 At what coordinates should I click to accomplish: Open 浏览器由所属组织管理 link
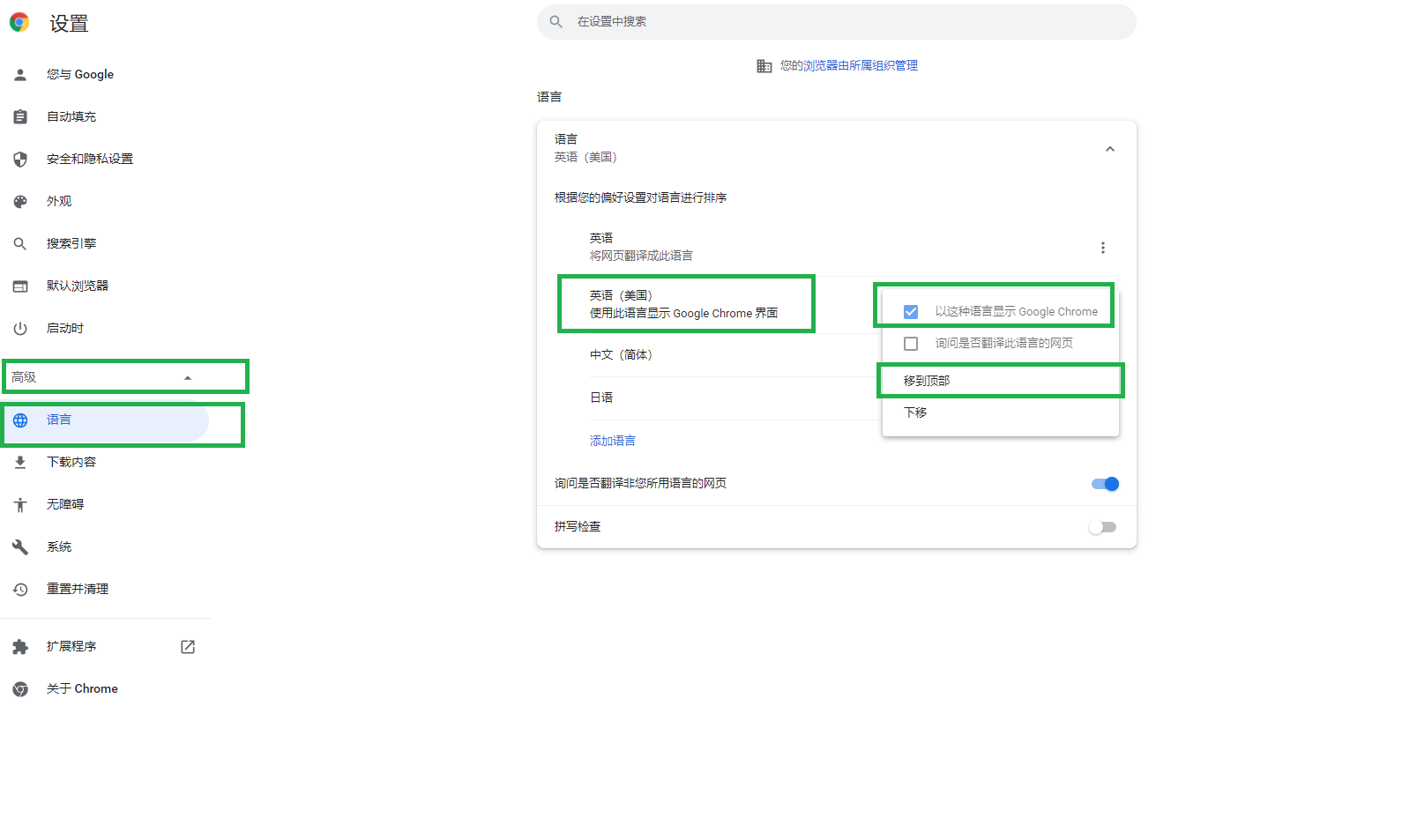tap(861, 65)
